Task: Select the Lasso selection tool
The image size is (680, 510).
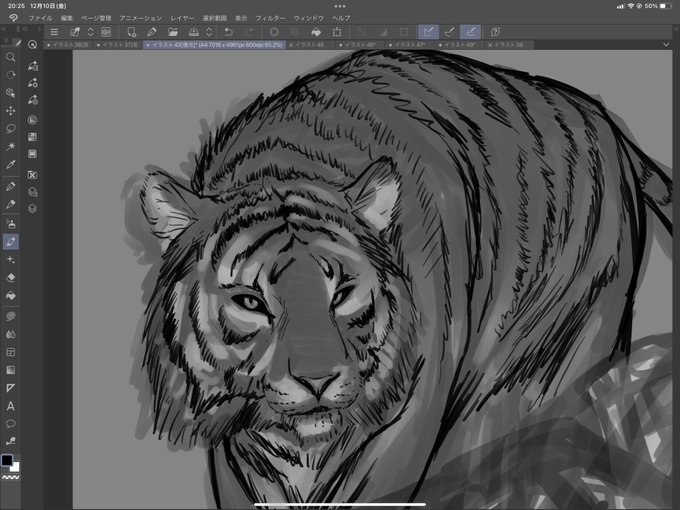Action: pos(11,129)
